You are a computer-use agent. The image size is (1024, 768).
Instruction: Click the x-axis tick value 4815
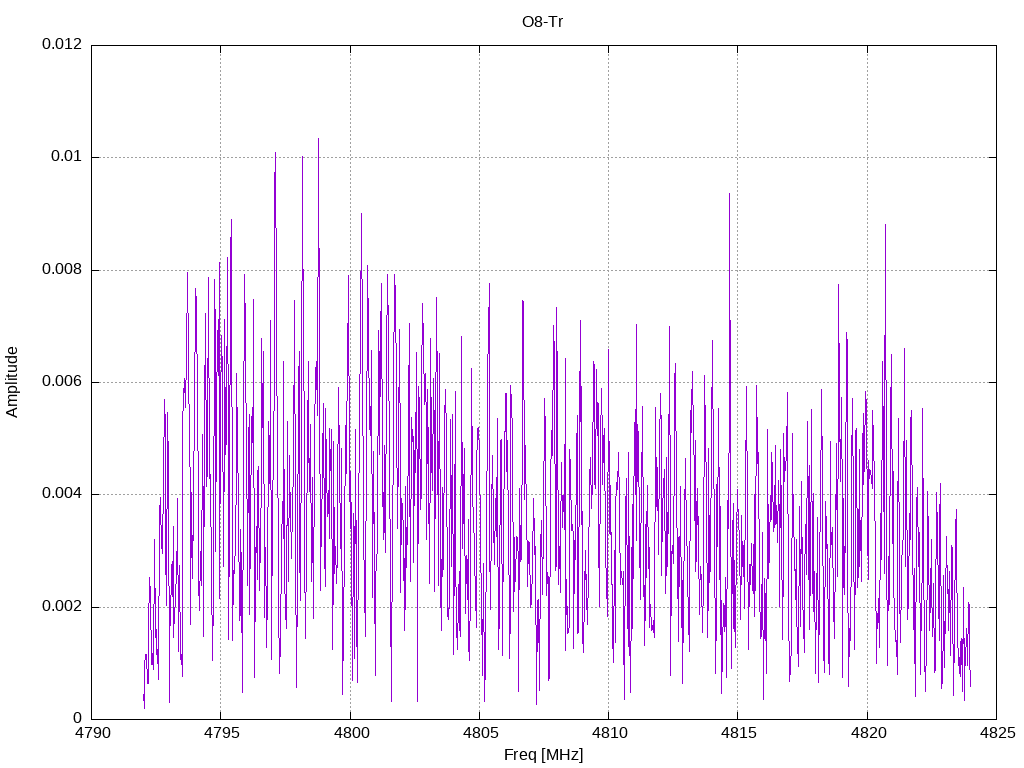click(x=739, y=733)
